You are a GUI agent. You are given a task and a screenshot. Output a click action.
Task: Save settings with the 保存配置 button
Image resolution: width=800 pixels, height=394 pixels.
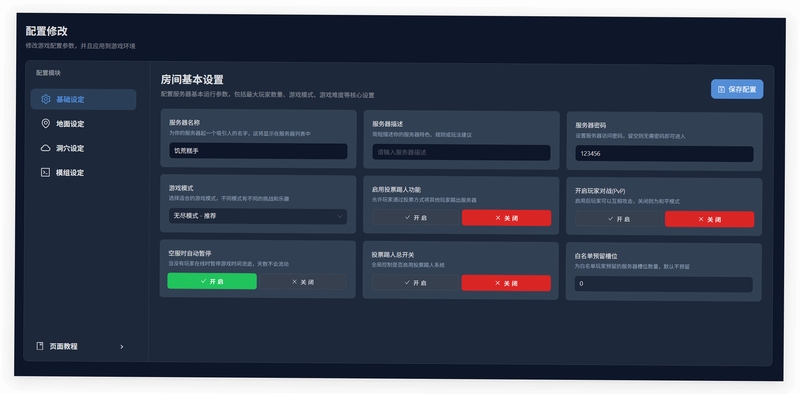[737, 89]
